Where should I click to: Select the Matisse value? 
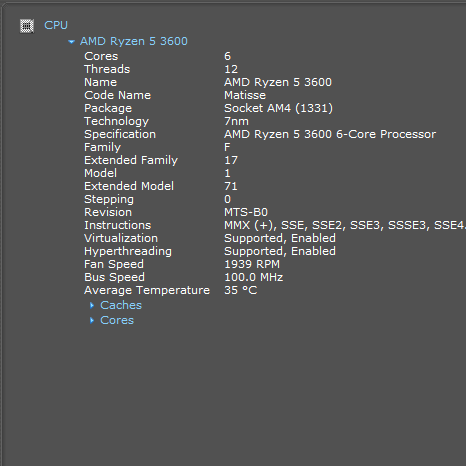pyautogui.click(x=245, y=95)
